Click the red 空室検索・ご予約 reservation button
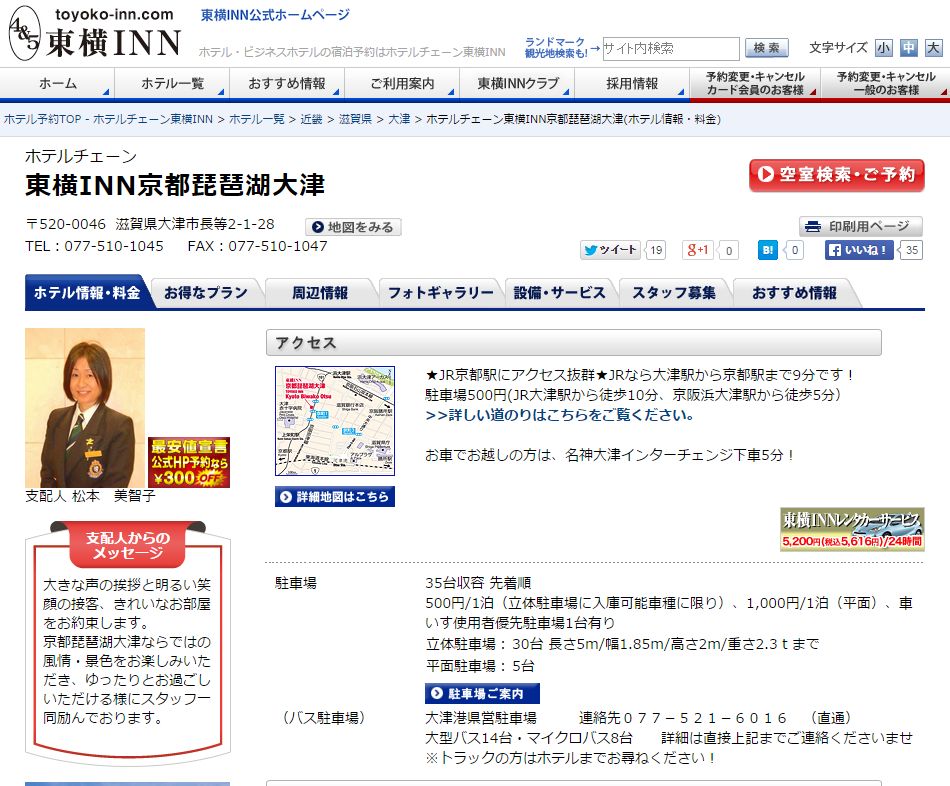Screen dimensions: 950x786 point(837,175)
